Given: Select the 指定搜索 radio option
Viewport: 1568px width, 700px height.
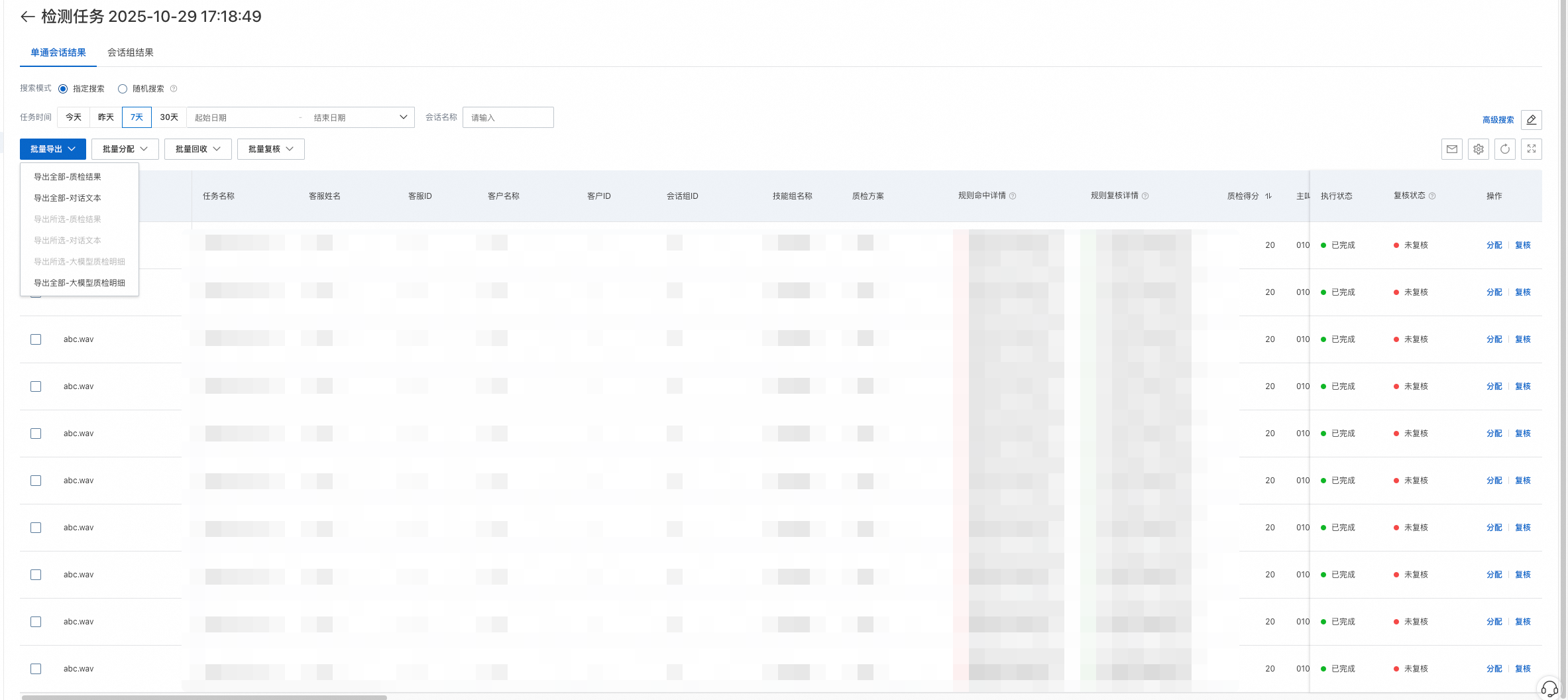Looking at the screenshot, I should tap(63, 89).
